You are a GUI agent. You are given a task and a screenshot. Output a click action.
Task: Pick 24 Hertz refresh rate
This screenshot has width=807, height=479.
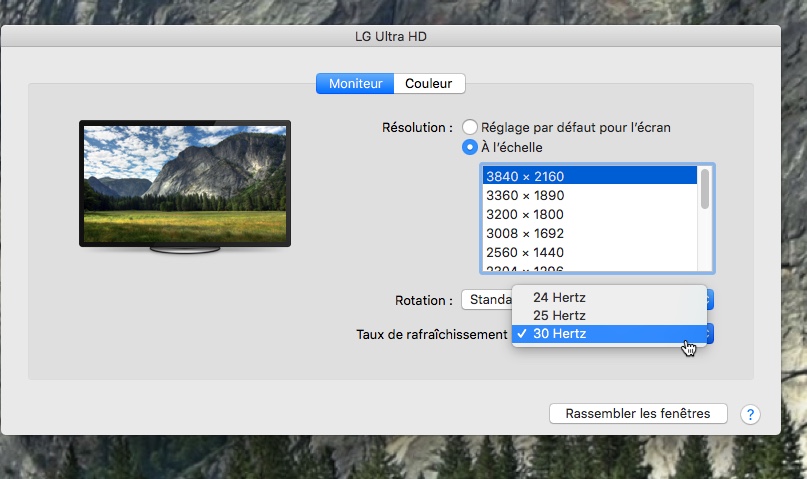pos(609,297)
